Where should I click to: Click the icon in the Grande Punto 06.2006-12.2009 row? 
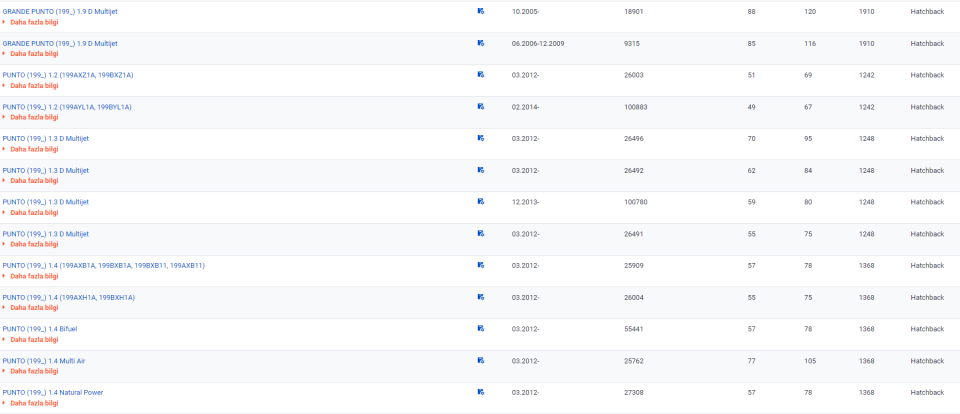[x=481, y=43]
